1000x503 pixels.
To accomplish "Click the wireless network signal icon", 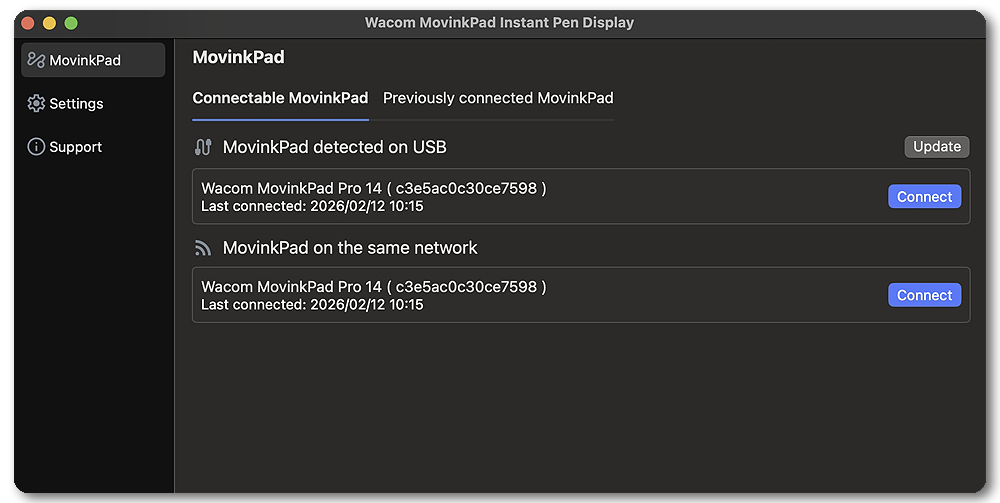I will [x=203, y=248].
